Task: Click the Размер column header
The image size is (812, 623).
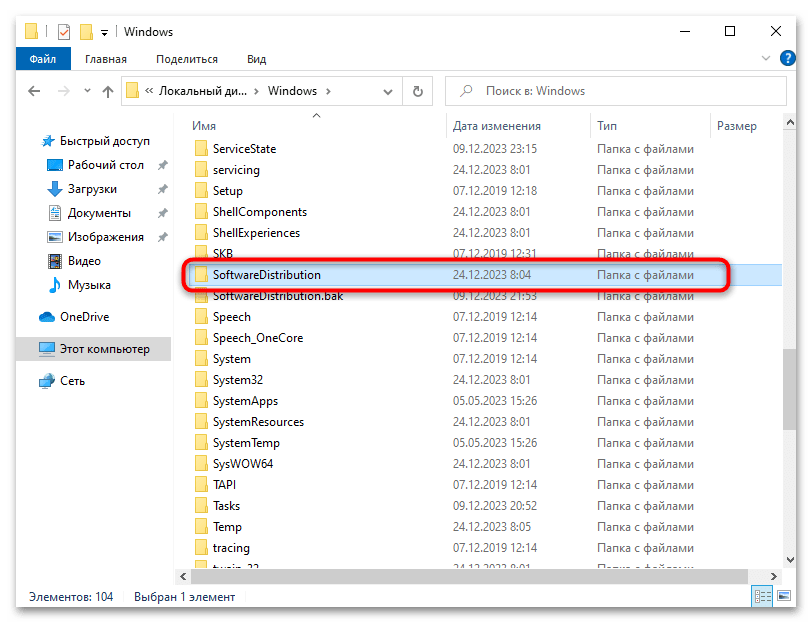Action: [x=737, y=125]
